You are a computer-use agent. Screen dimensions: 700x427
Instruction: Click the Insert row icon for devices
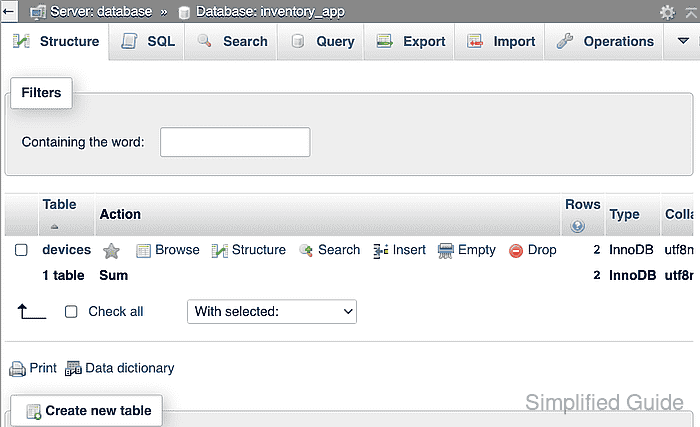coord(380,251)
